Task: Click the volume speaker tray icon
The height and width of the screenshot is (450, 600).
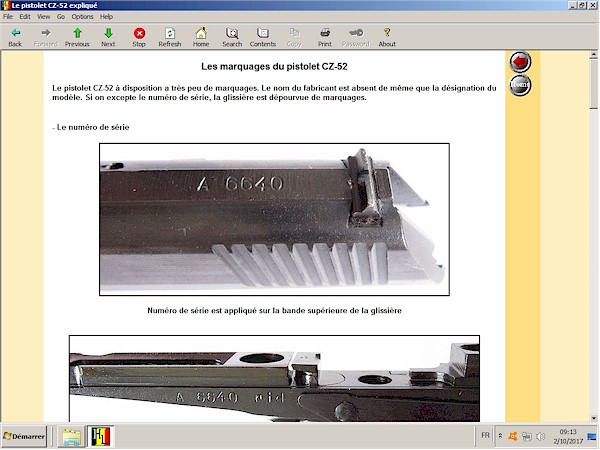Action: (x=540, y=436)
